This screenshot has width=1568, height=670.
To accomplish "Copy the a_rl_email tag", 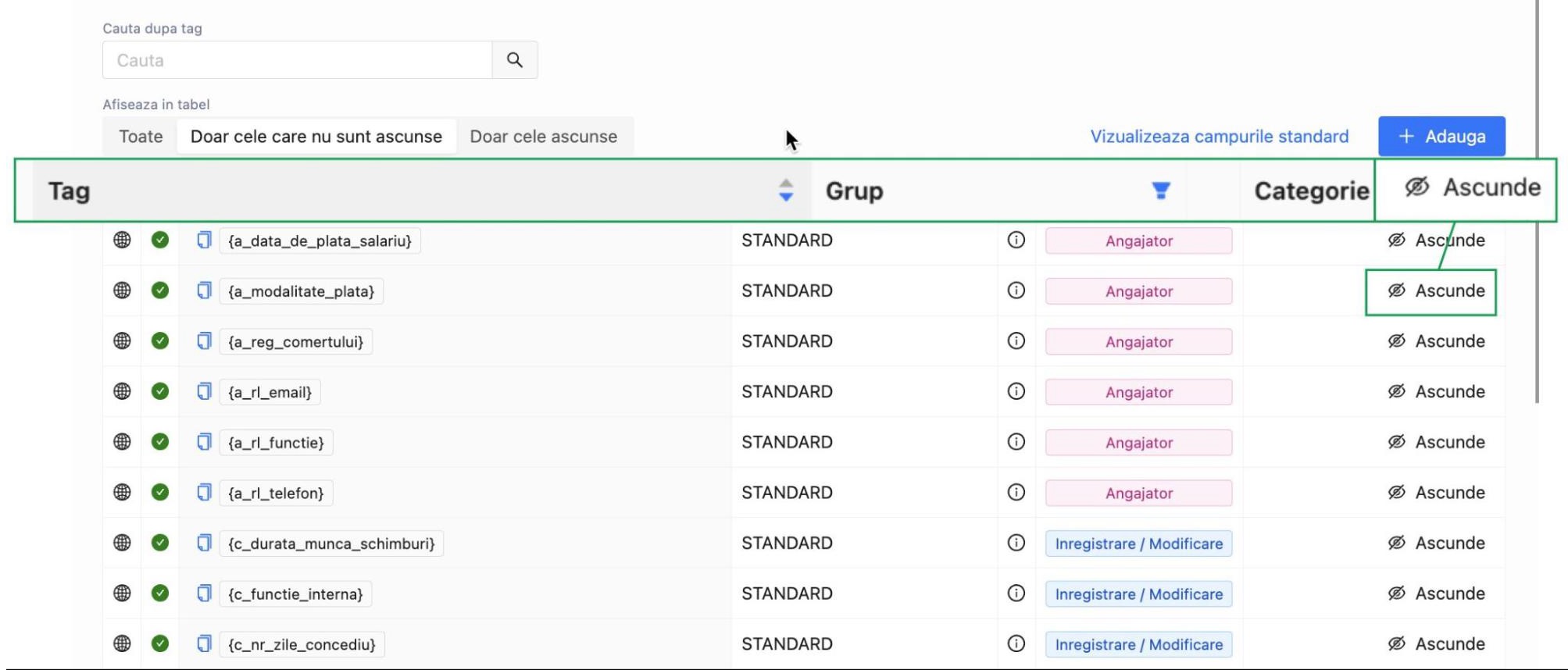I will (204, 391).
